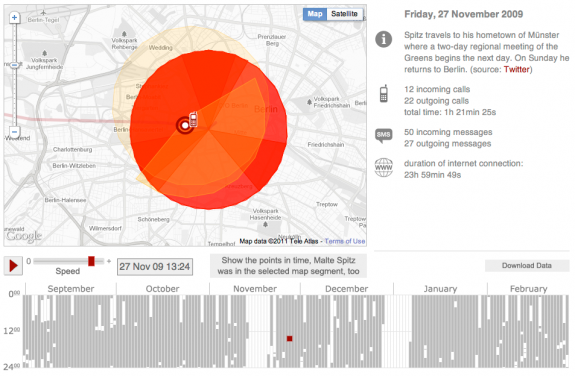Click the map zoom slider handle

click(x=14, y=65)
